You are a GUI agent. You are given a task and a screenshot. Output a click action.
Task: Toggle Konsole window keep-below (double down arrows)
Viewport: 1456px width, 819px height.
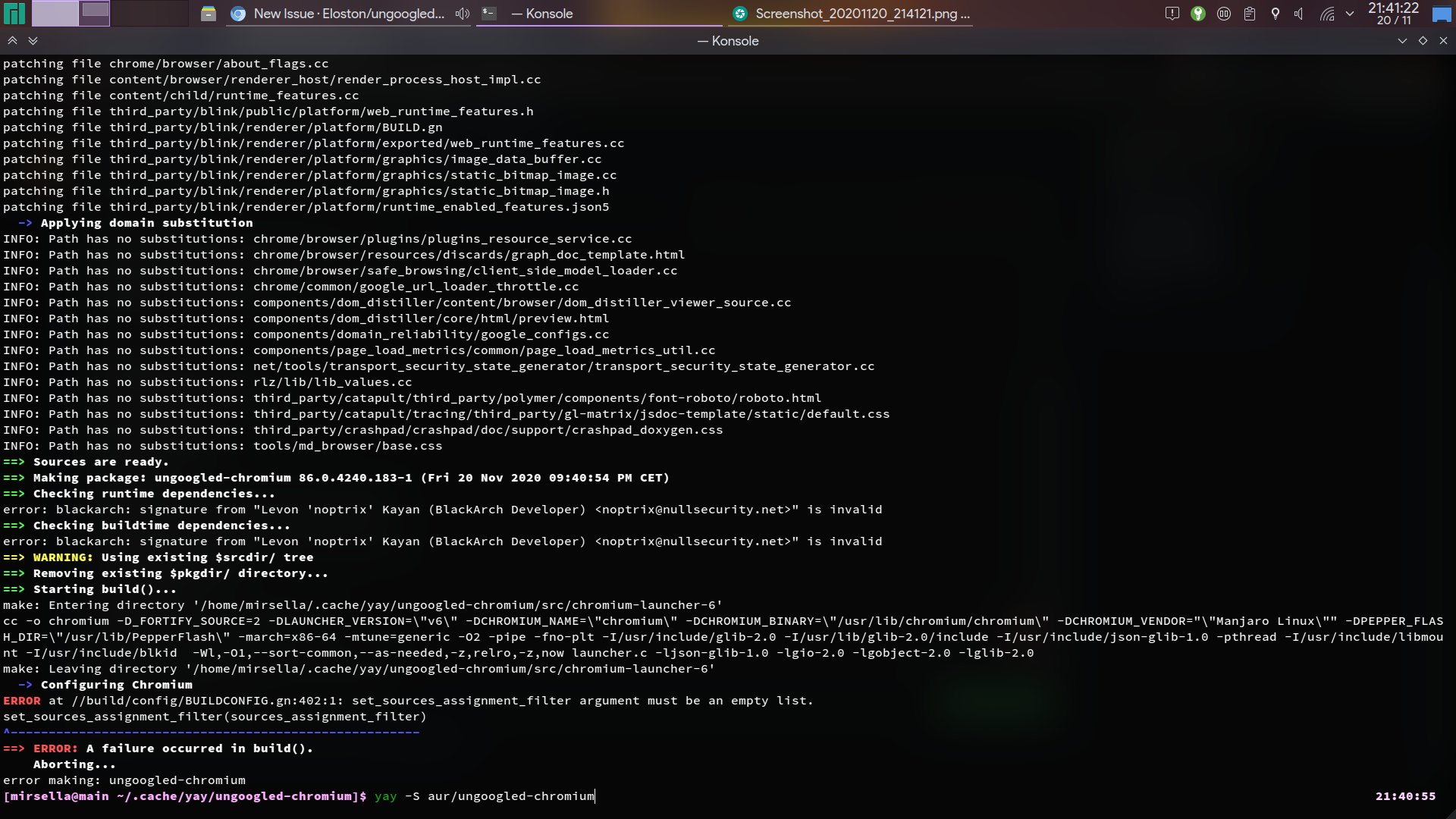[33, 41]
